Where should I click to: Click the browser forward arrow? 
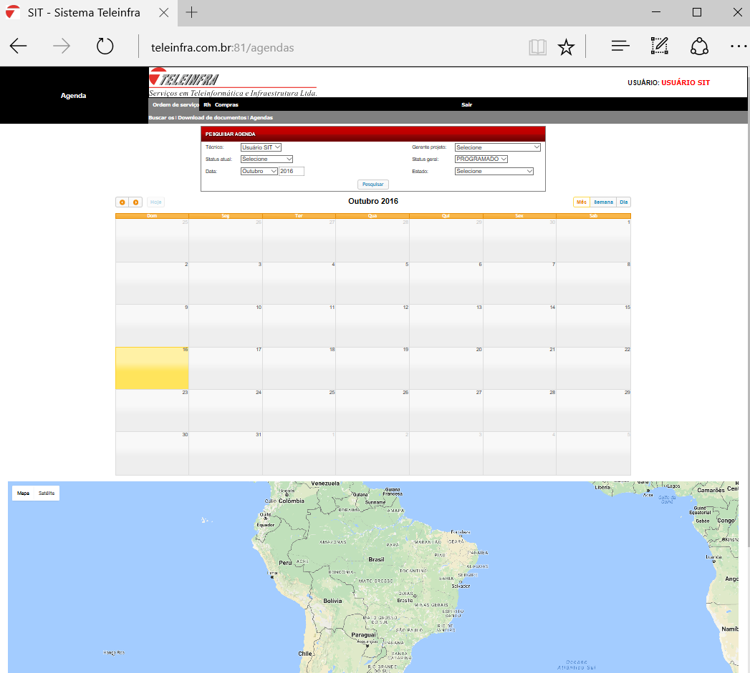(61, 46)
